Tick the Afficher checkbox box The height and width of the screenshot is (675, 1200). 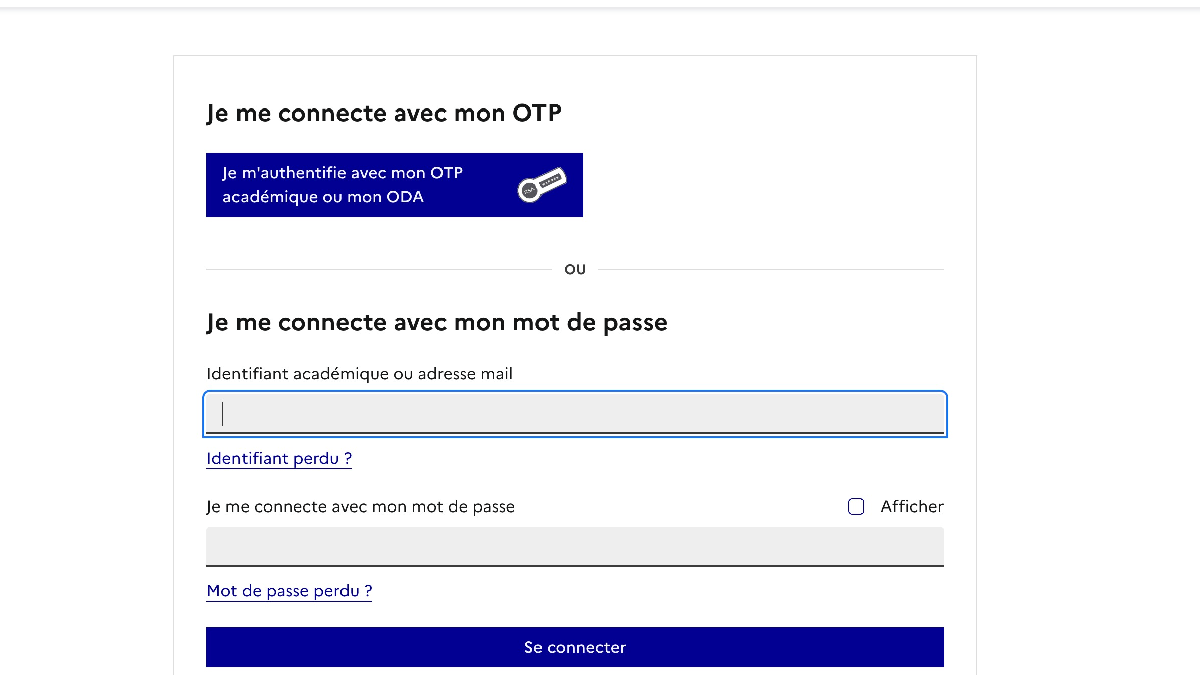856,507
